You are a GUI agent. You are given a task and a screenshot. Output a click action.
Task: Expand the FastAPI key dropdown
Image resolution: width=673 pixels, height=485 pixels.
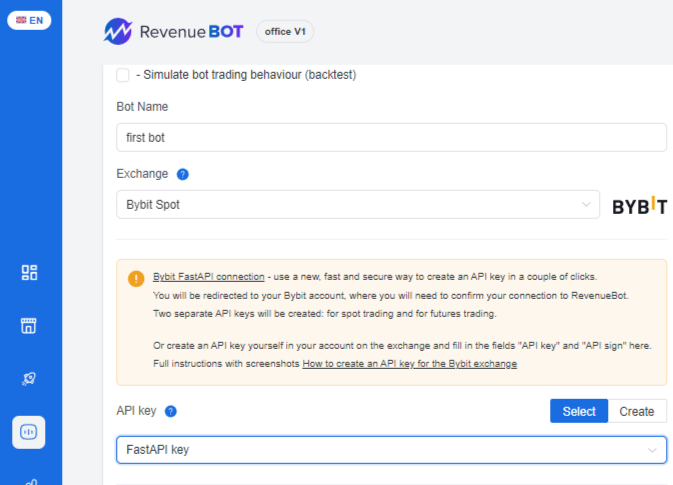coord(391,450)
